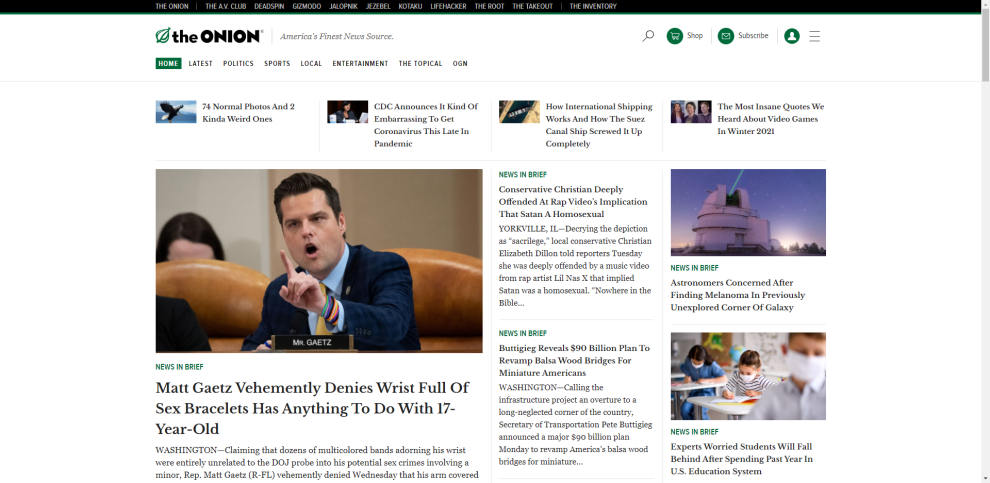Click the Shop text label
The width and height of the screenshot is (990, 483).
(x=695, y=36)
